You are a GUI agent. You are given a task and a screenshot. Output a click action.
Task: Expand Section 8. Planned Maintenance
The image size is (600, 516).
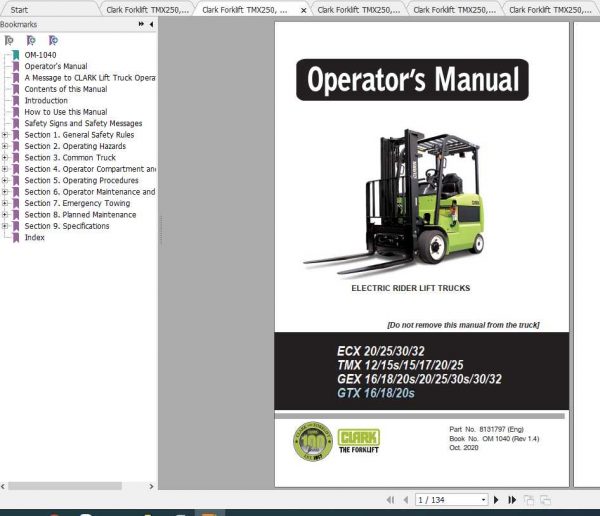pos(5,214)
